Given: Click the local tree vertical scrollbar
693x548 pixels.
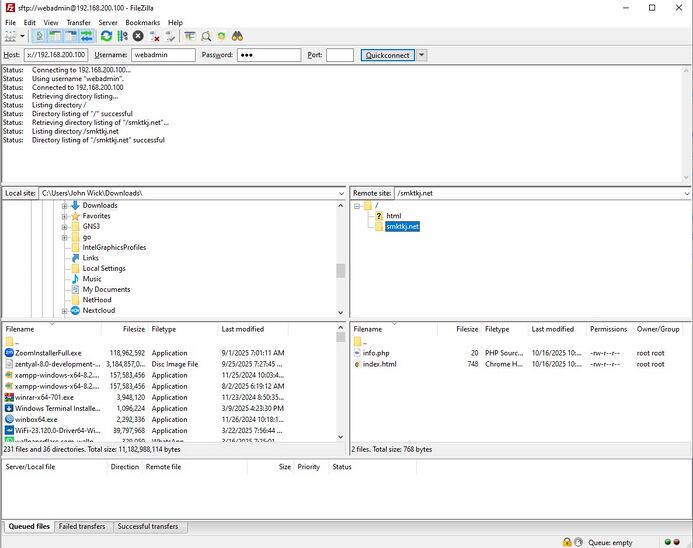Looking at the screenshot, I should pos(341,270).
